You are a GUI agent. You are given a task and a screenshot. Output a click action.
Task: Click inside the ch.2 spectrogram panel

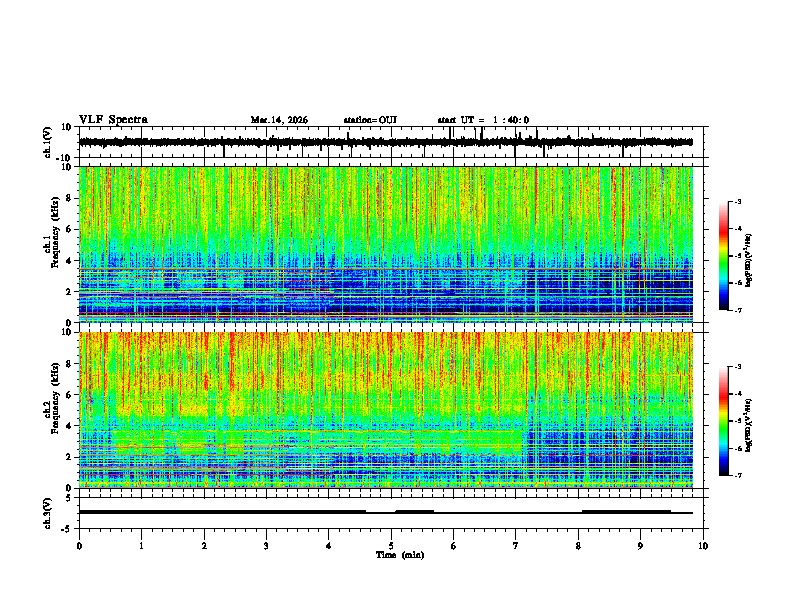[x=386, y=410]
